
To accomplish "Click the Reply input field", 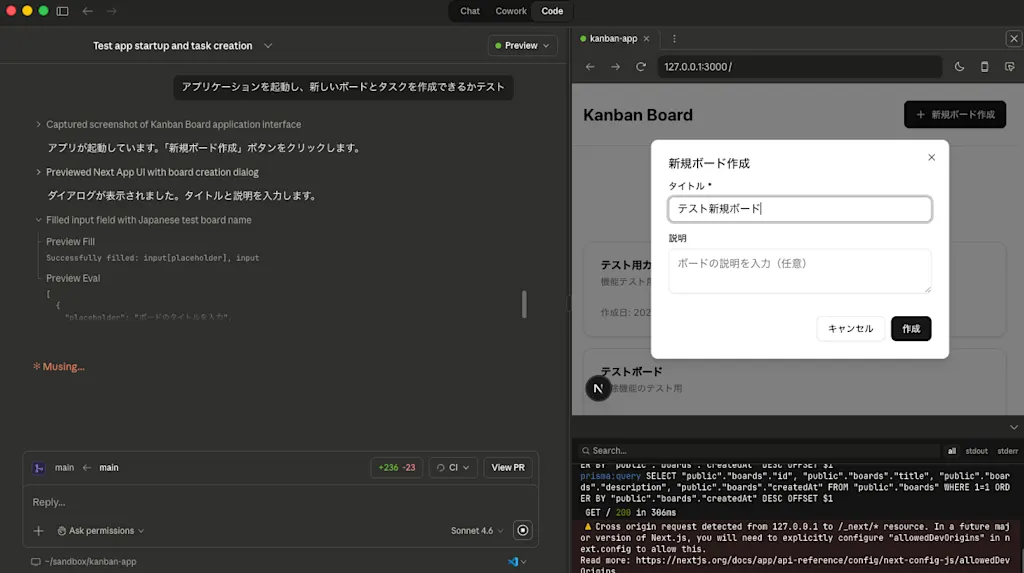I will tap(281, 502).
